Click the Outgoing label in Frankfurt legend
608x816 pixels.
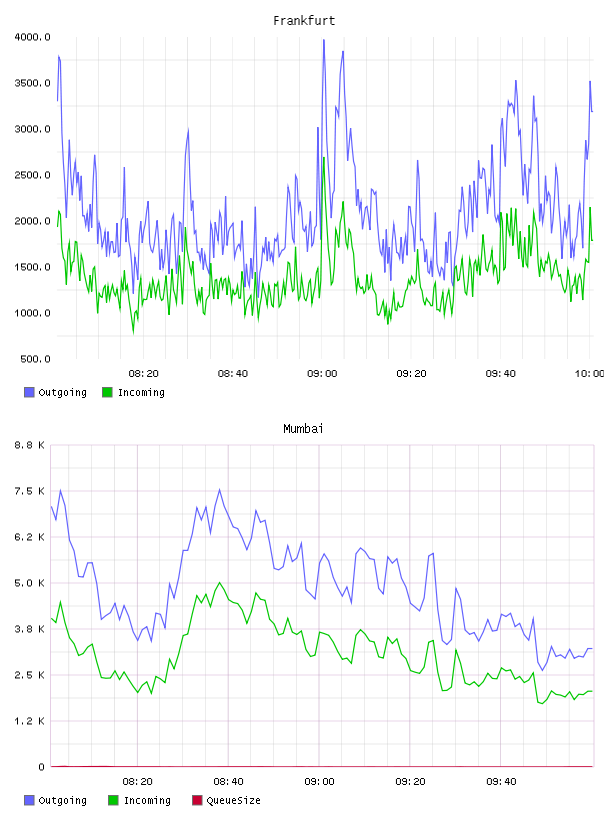[x=62, y=393]
